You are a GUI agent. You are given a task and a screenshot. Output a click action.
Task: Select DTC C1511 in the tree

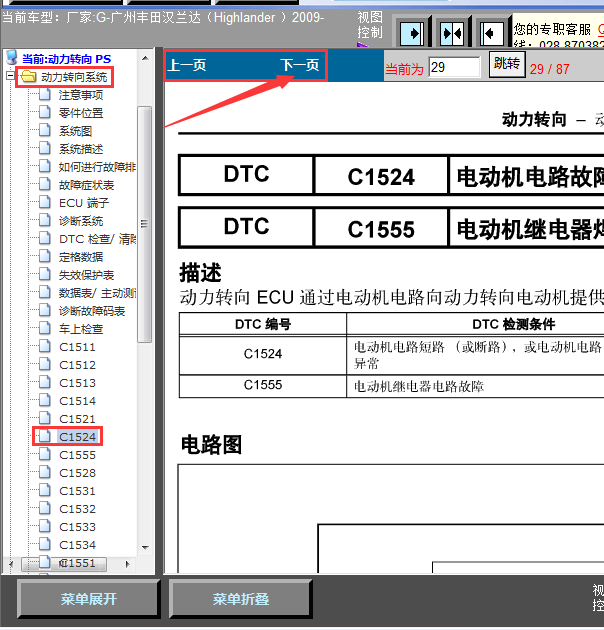click(x=77, y=347)
